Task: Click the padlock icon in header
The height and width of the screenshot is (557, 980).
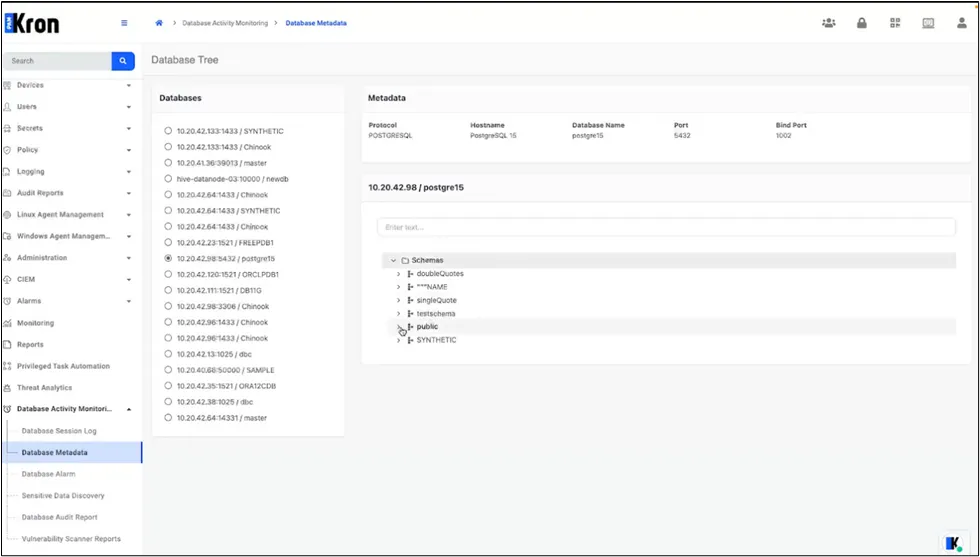Action: (x=862, y=23)
